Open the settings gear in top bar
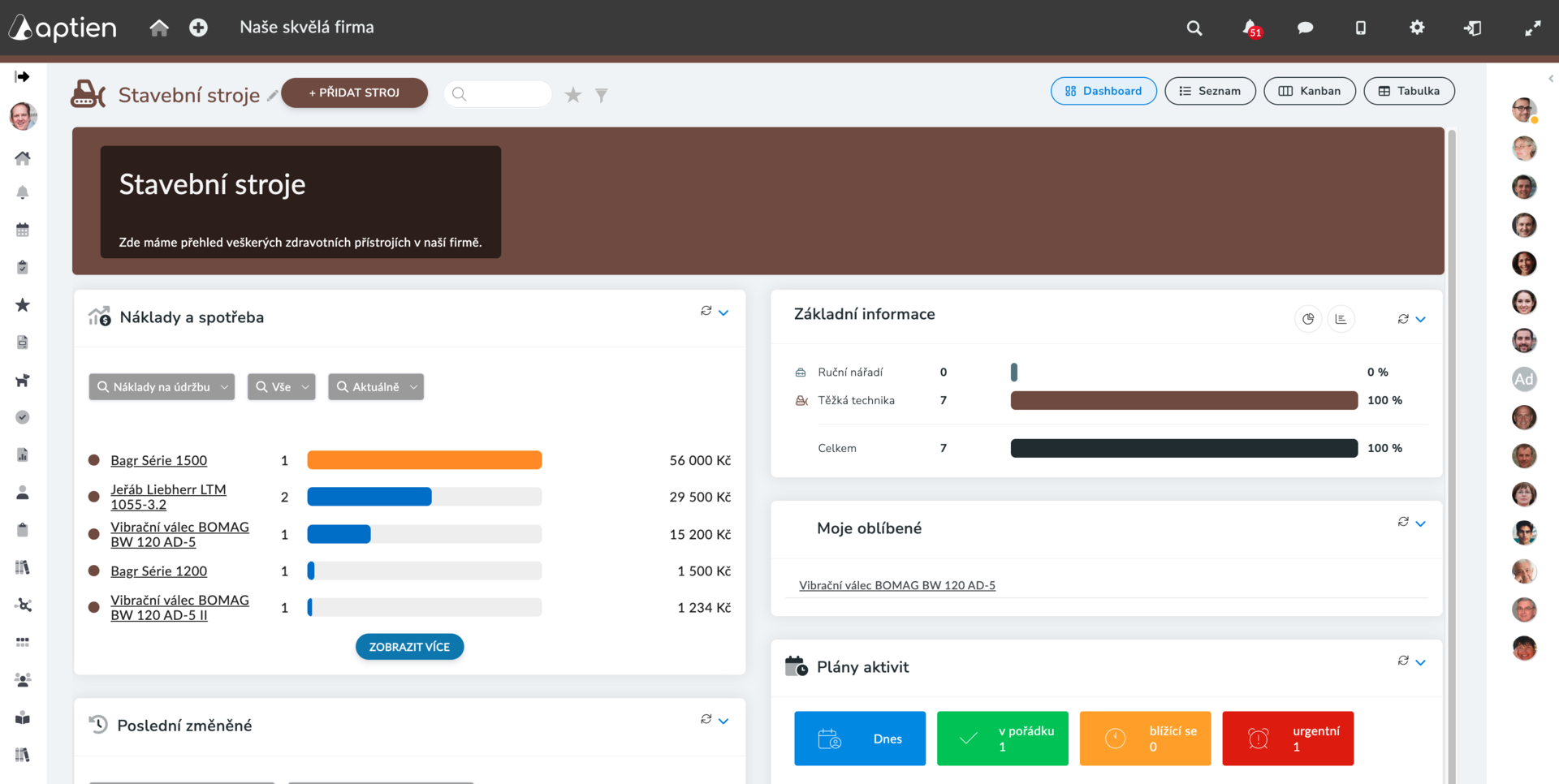1559x784 pixels. pos(1417,28)
